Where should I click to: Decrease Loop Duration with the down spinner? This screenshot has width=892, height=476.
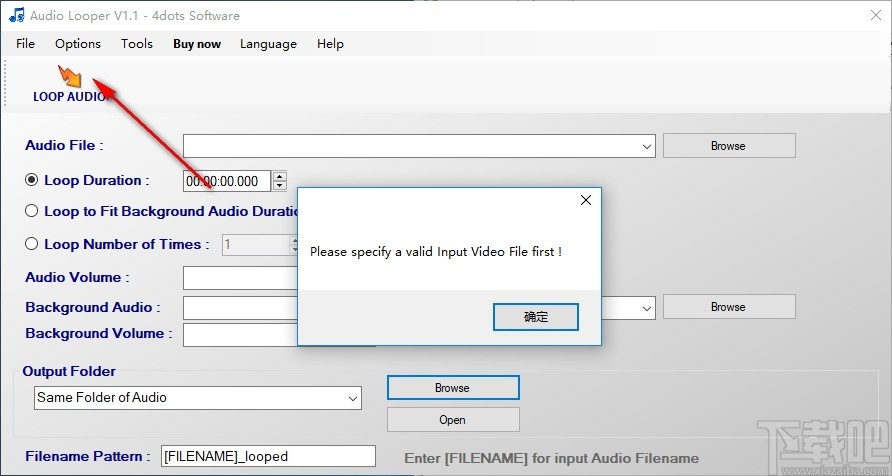279,186
